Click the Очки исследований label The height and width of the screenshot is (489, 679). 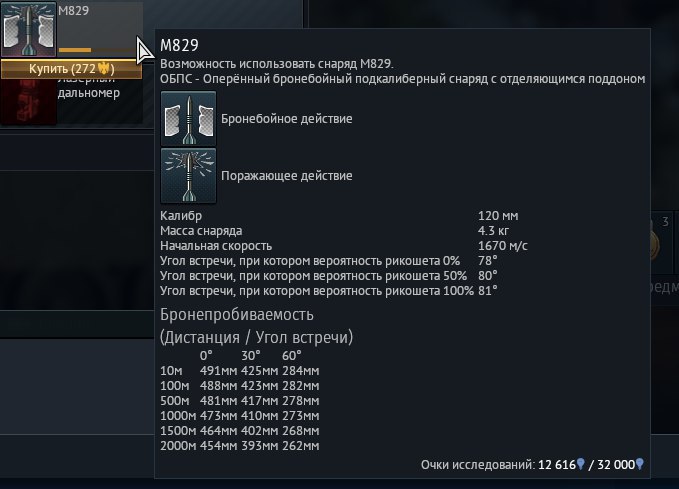pos(478,465)
